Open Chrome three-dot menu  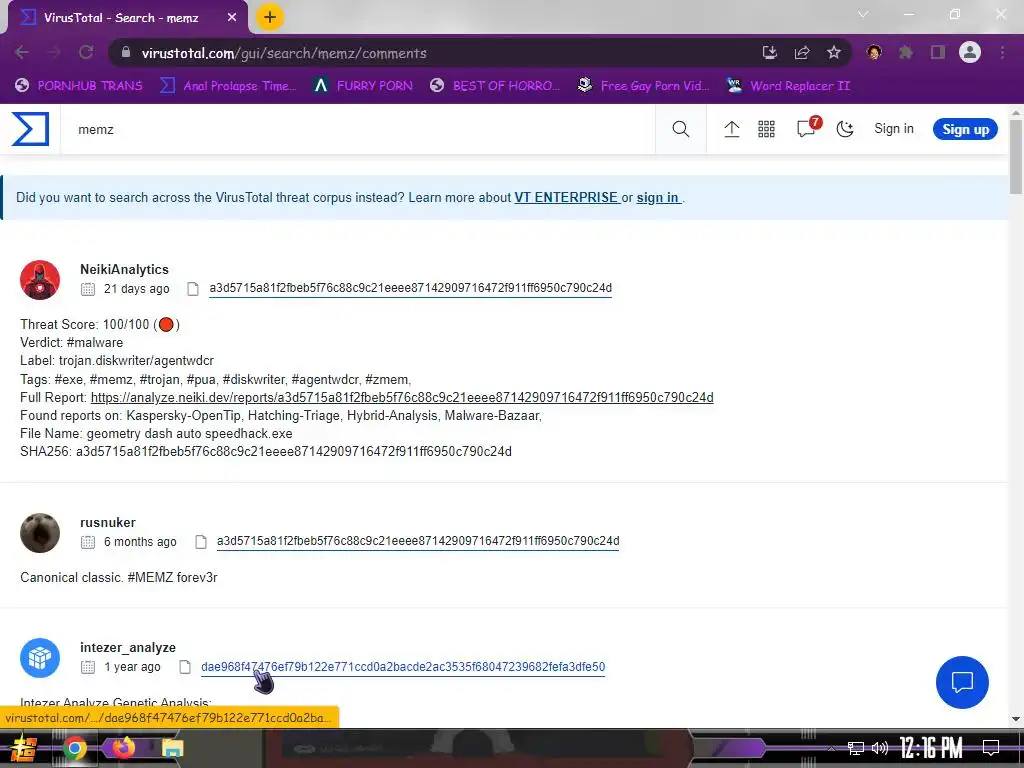1002,52
